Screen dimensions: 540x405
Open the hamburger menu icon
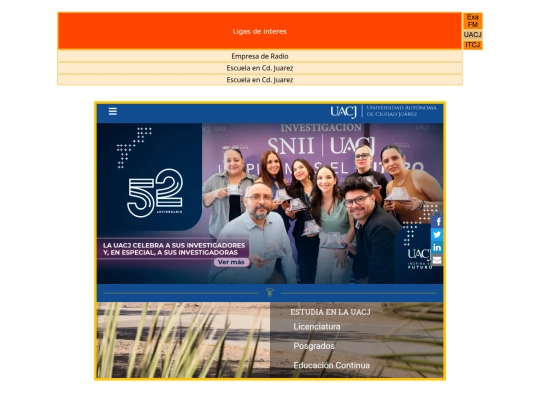113,111
